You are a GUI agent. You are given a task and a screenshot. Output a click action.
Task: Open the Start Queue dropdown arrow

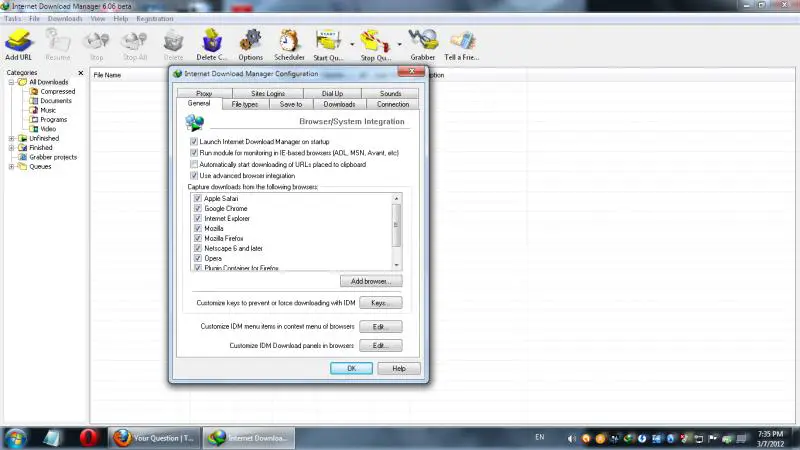pyautogui.click(x=352, y=45)
